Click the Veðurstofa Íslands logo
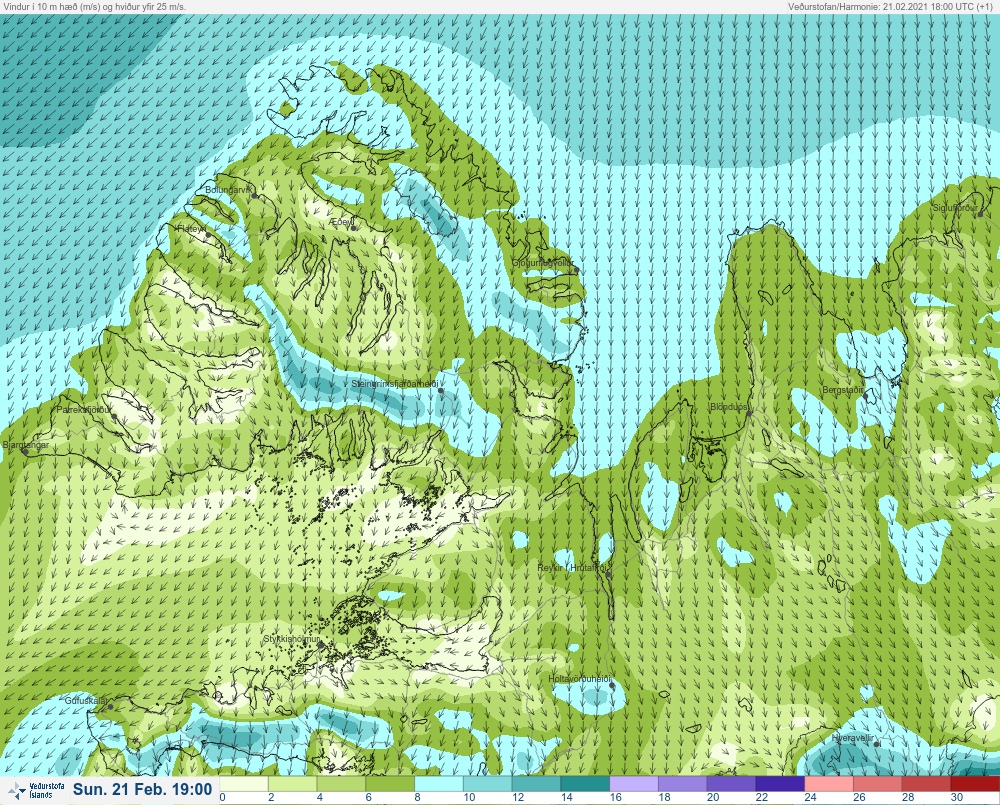The width and height of the screenshot is (1000, 805). pos(36,790)
